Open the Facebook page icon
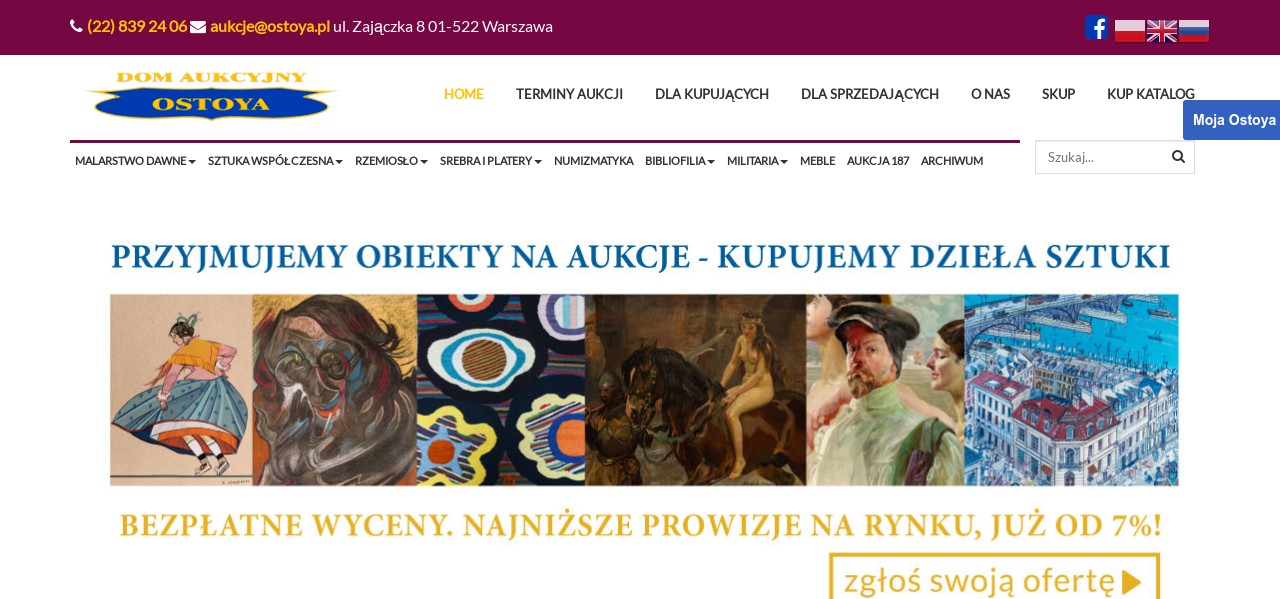 pyautogui.click(x=1097, y=28)
